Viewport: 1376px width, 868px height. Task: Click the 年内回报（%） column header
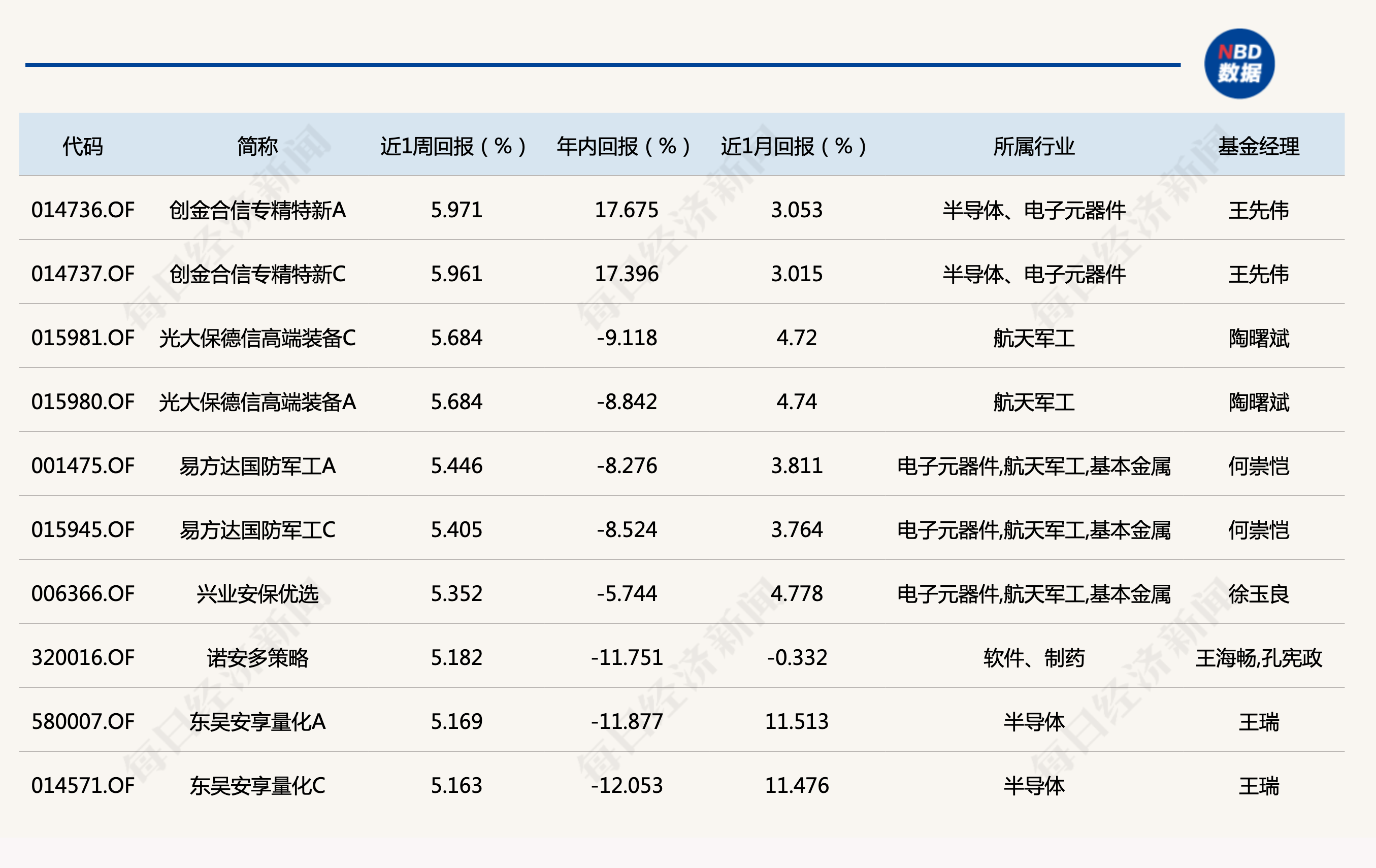[x=624, y=146]
